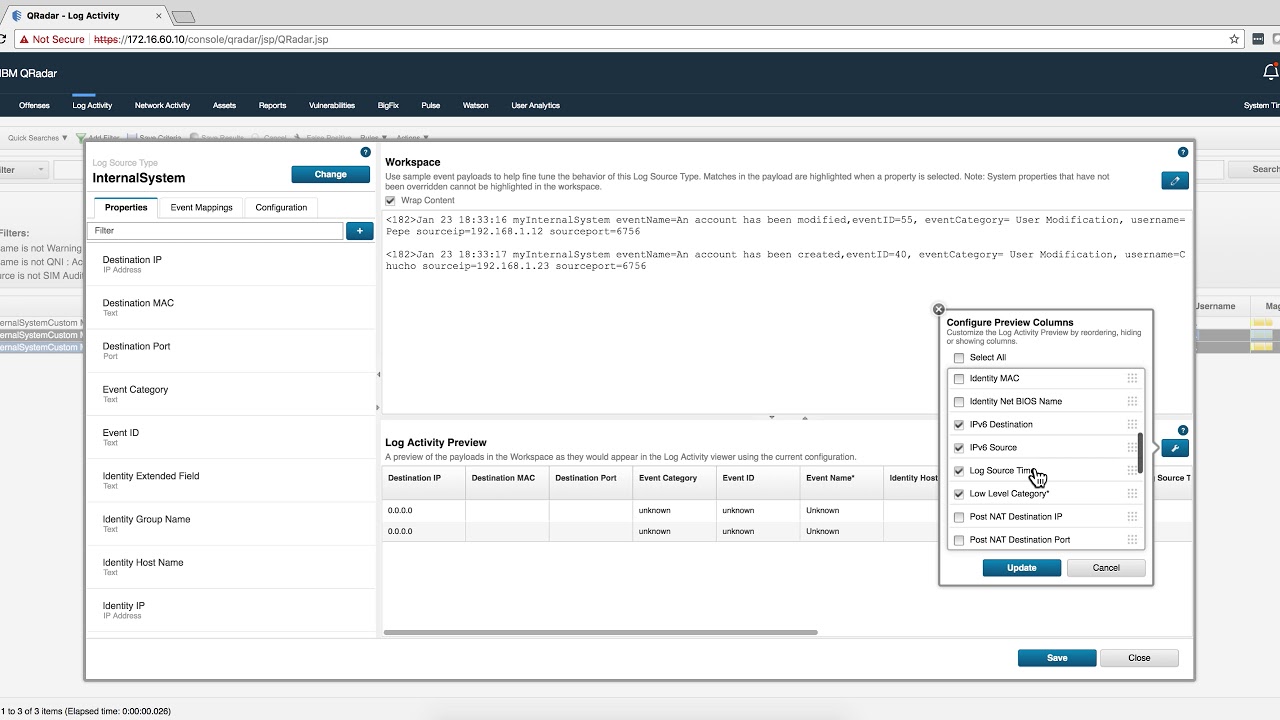Close the Configure Preview Columns popup with X
The height and width of the screenshot is (720, 1280).
[938, 309]
